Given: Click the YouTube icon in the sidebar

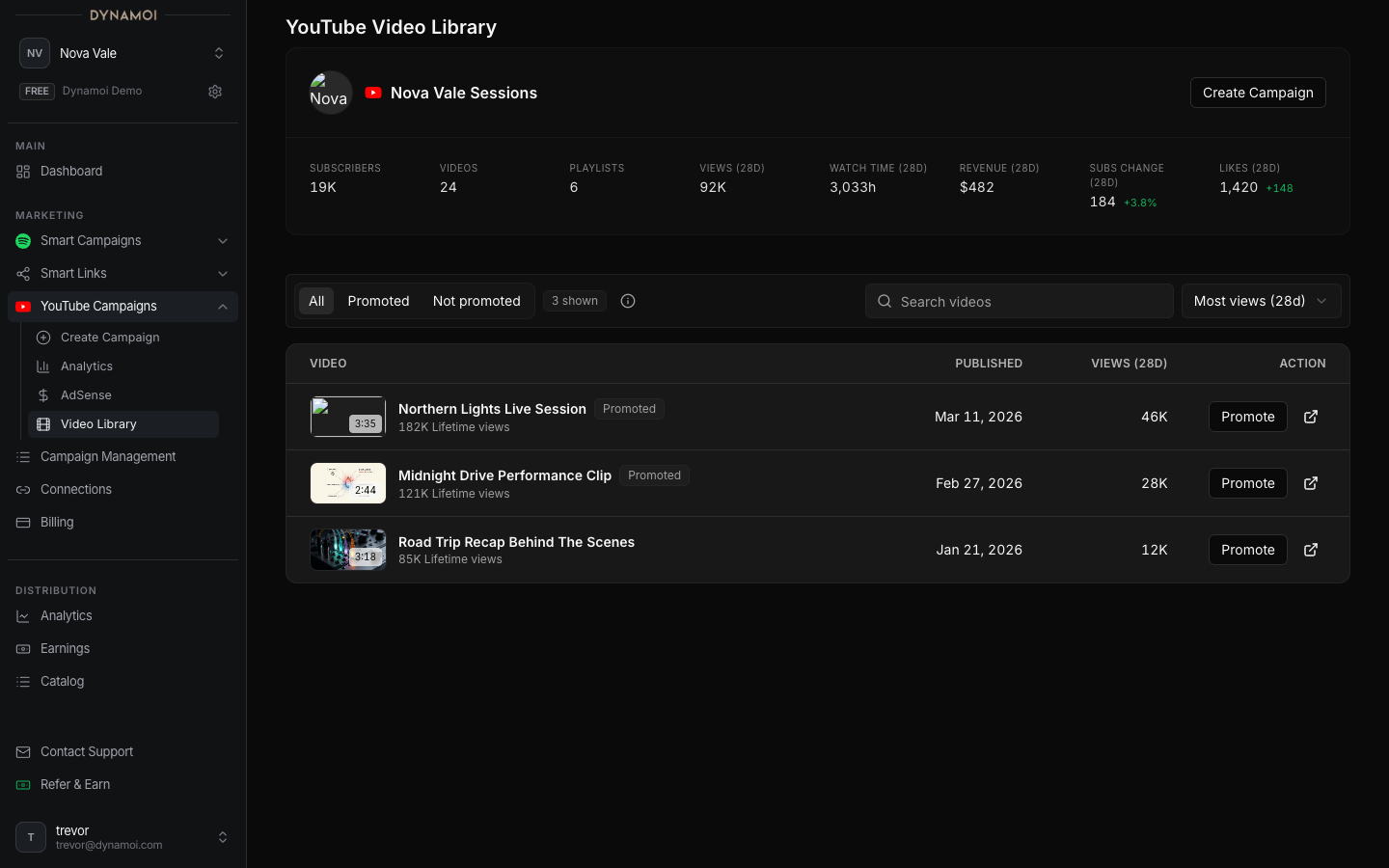Looking at the screenshot, I should pyautogui.click(x=23, y=307).
